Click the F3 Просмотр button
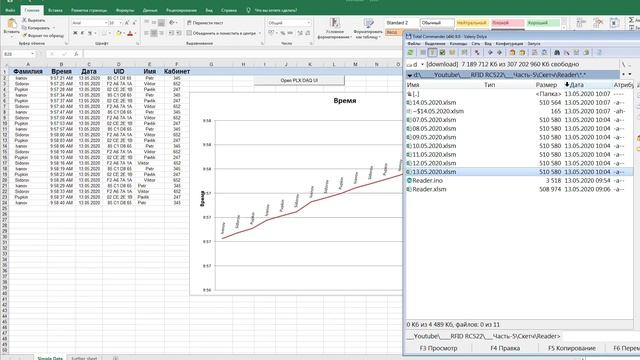The height and width of the screenshot is (360, 640). click(438, 348)
